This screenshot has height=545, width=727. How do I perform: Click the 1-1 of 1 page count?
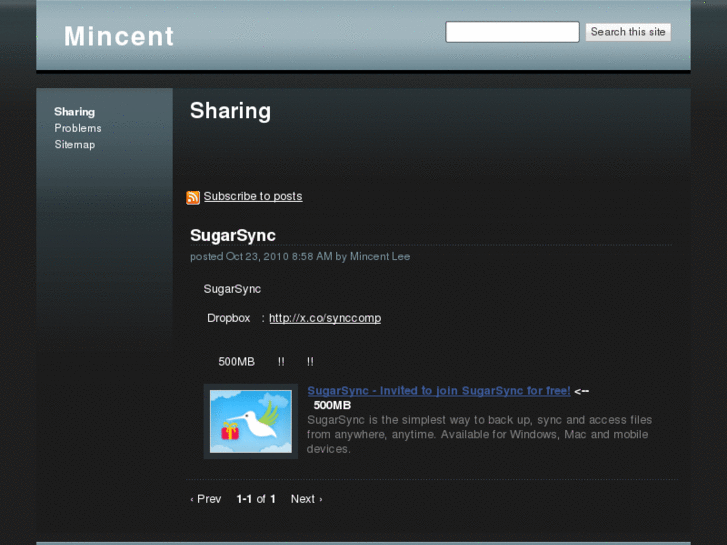coord(256,499)
